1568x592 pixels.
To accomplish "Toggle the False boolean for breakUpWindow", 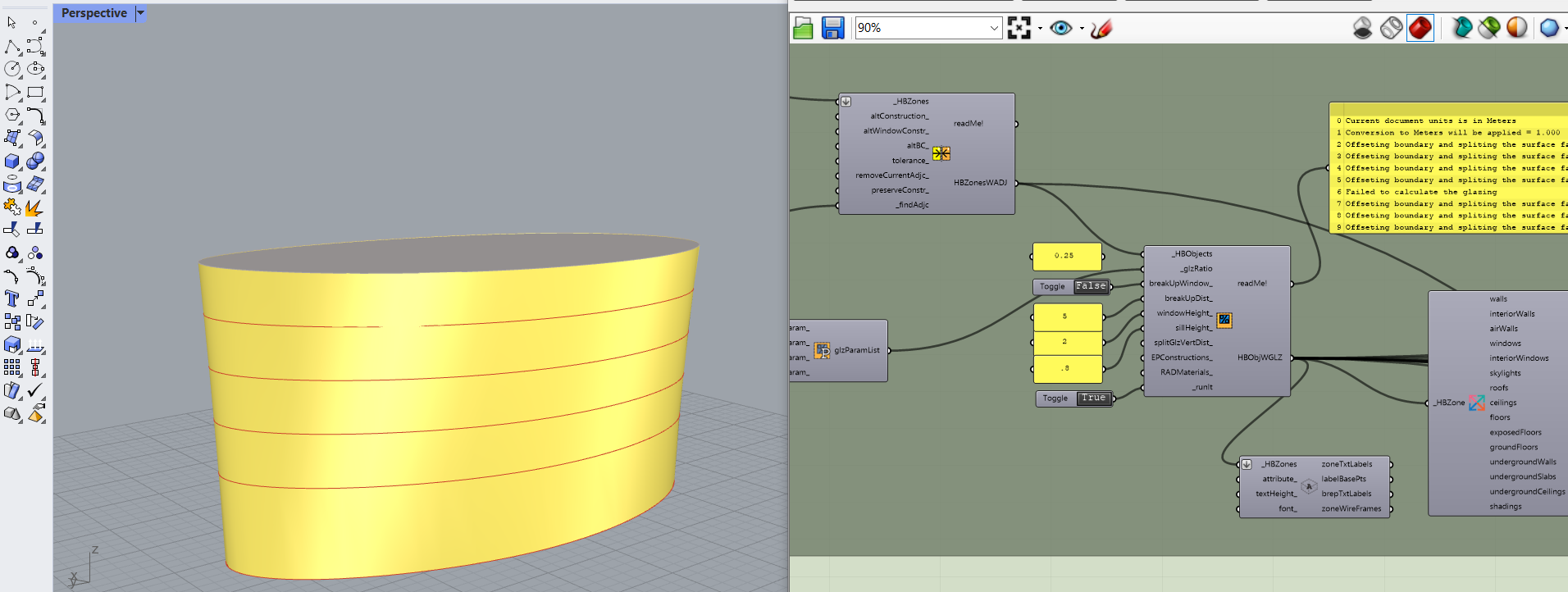I will click(x=1091, y=286).
